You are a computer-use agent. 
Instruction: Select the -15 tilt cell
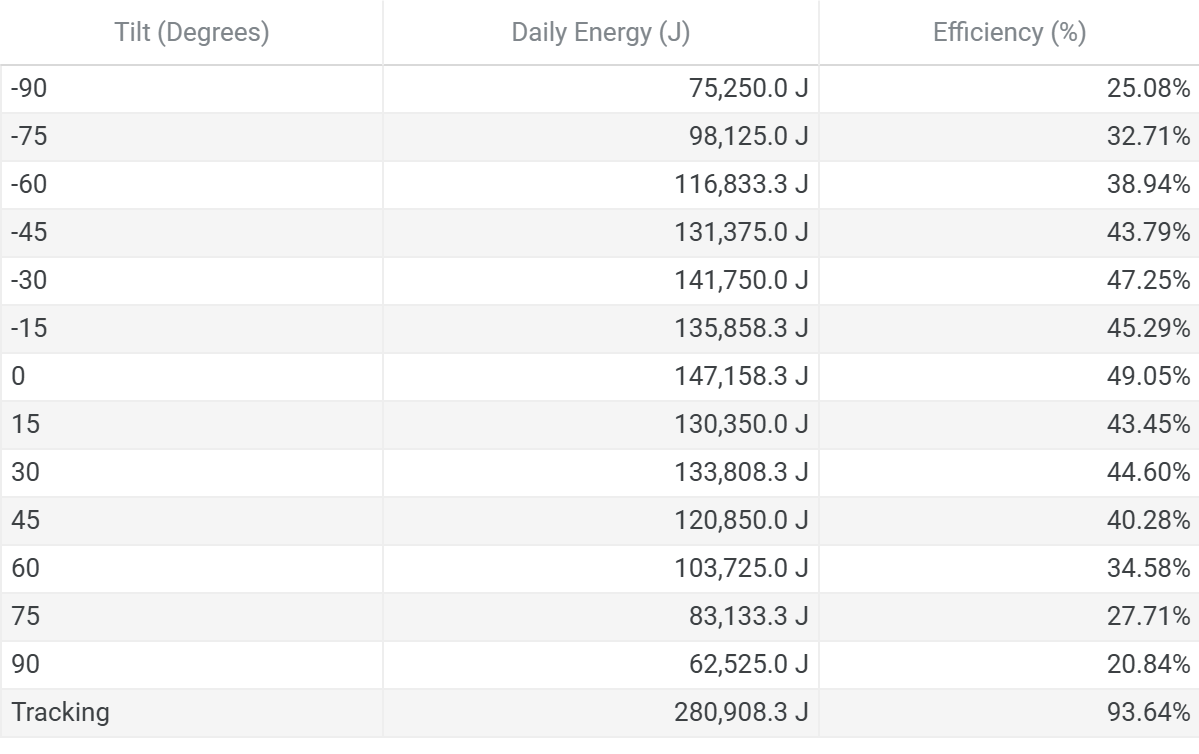click(191, 329)
